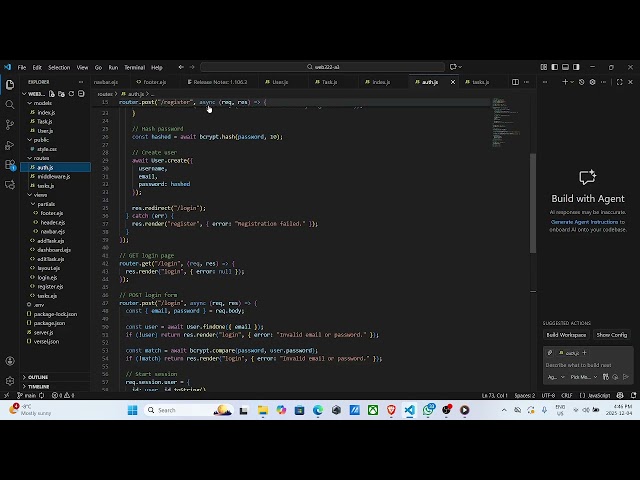Image resolution: width=640 pixels, height=480 pixels.
Task: Click the Show Config button
Action: [x=611, y=335]
